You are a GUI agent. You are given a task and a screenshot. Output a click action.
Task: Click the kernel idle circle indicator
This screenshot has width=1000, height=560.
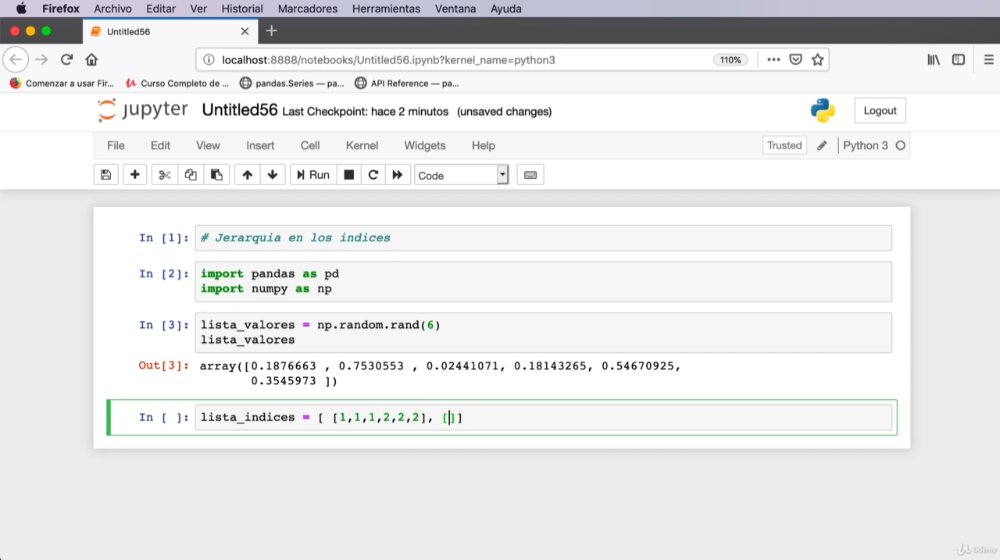tap(901, 145)
